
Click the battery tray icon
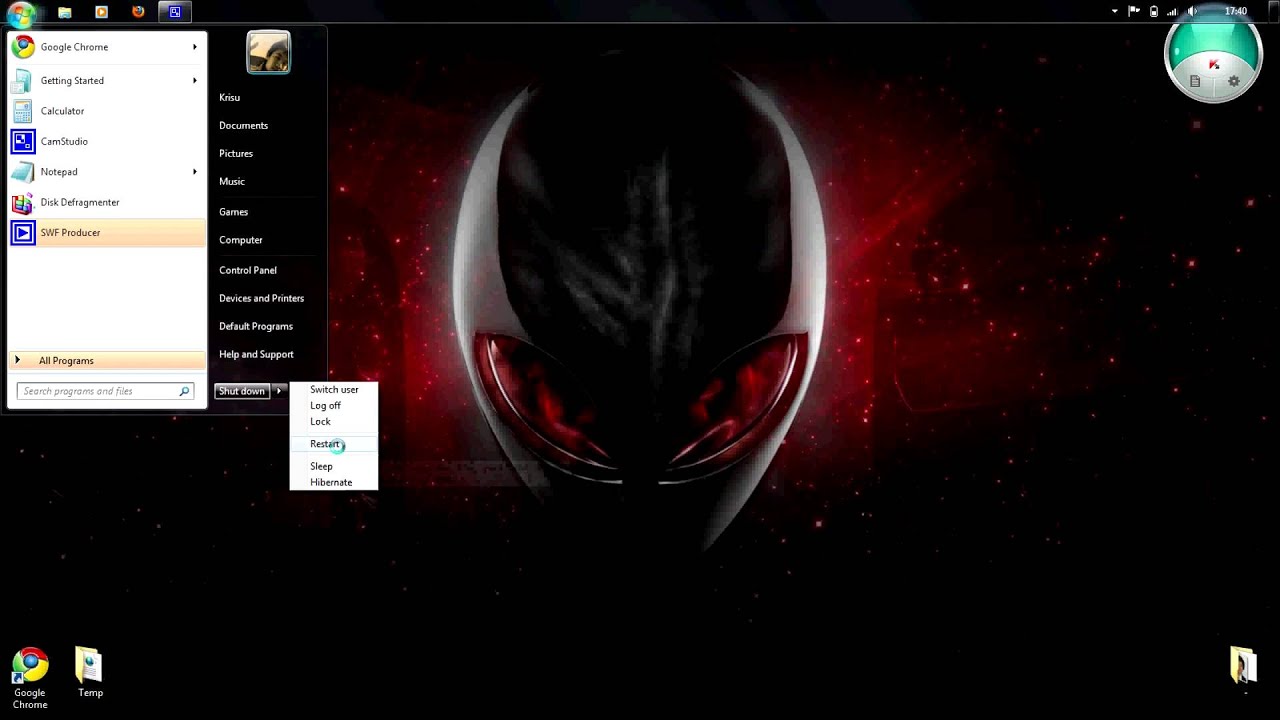(x=1153, y=11)
